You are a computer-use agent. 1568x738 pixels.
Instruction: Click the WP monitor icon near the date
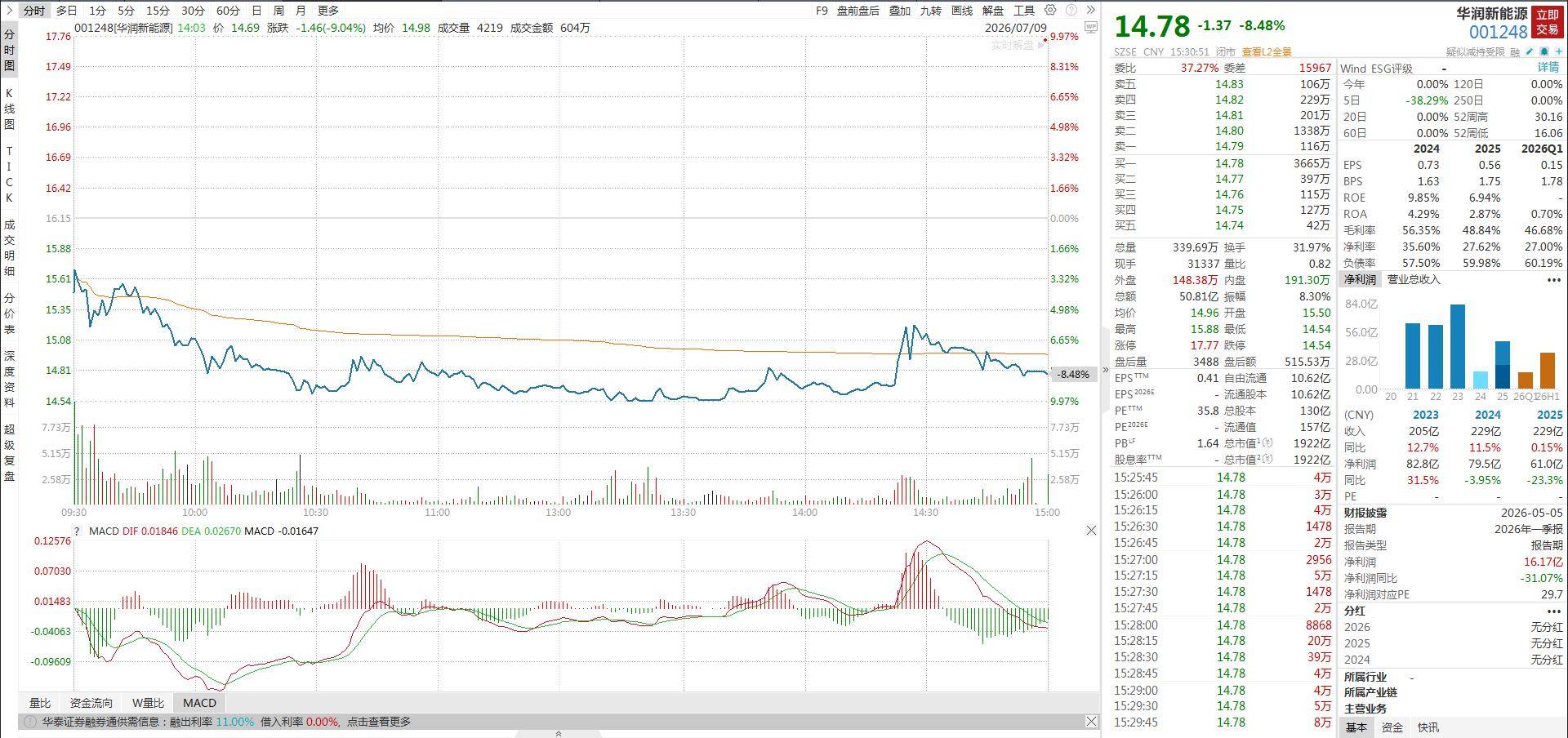(x=1090, y=28)
